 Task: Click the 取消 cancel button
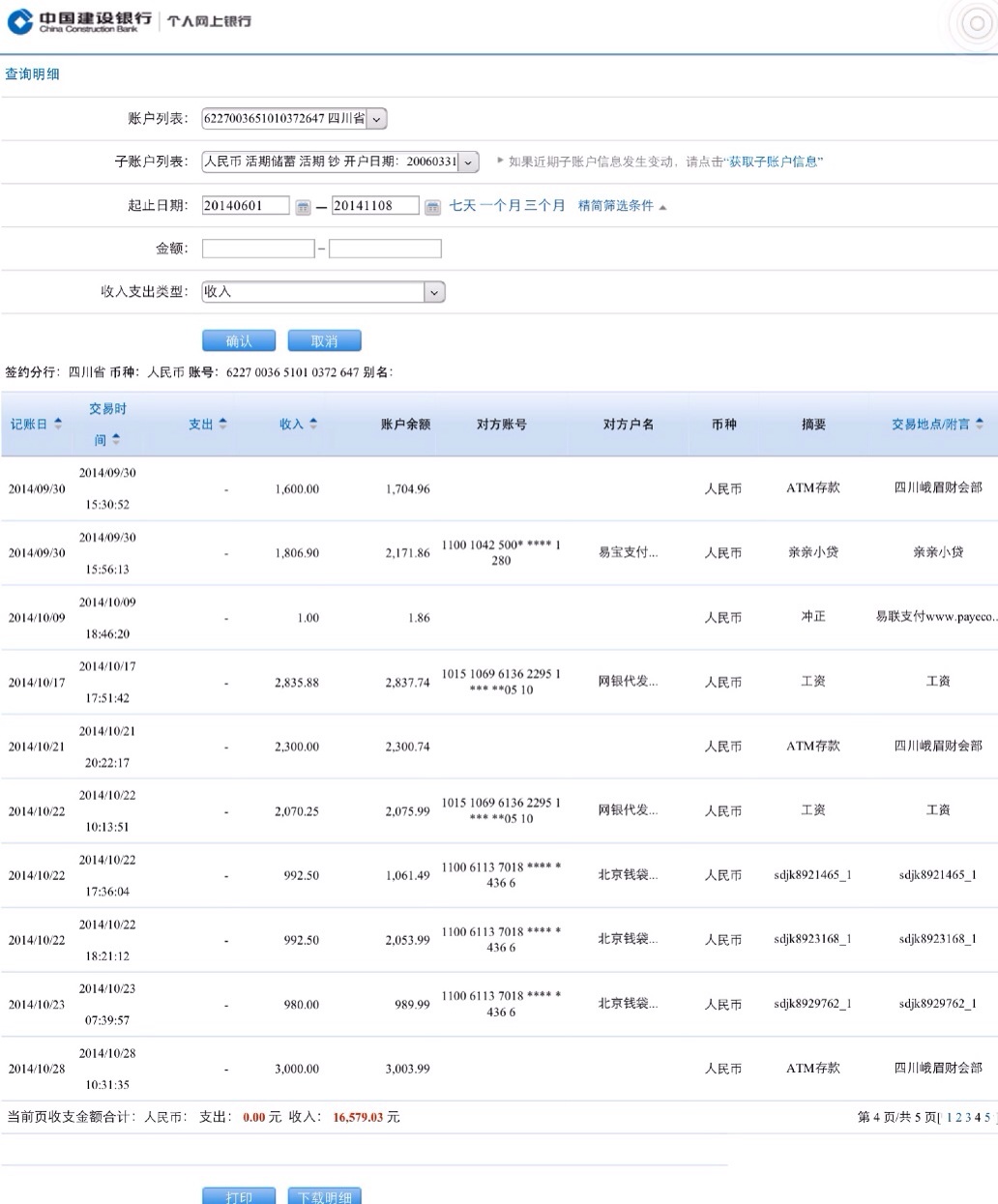(324, 340)
